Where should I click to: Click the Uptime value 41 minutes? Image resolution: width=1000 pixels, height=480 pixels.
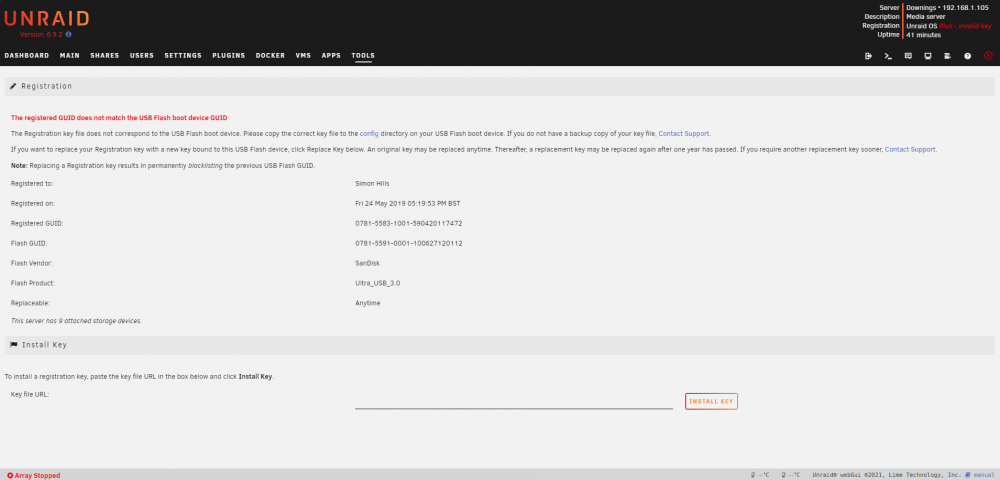[923, 35]
